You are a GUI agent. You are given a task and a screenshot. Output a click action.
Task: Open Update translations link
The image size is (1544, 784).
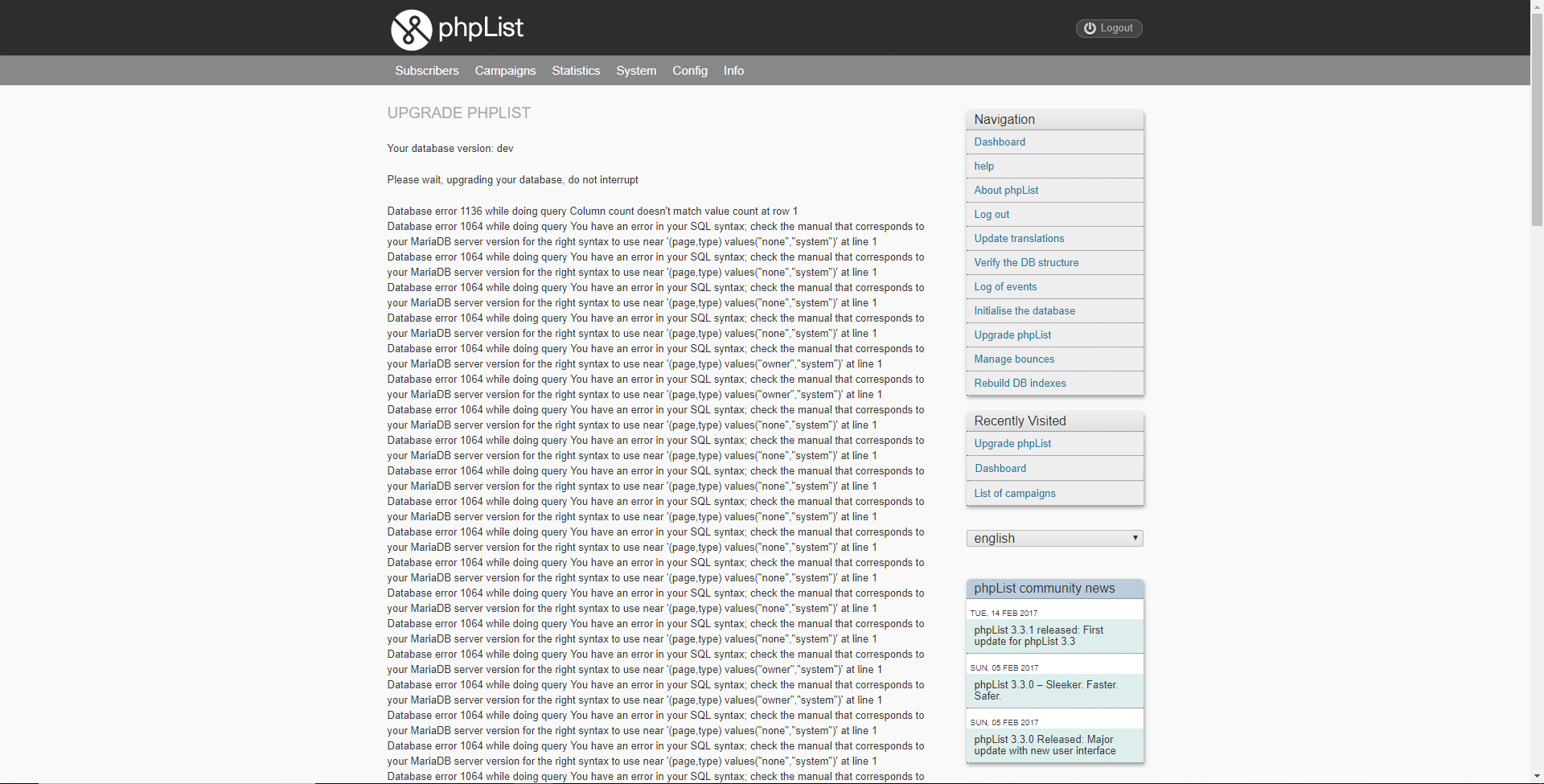point(1019,239)
